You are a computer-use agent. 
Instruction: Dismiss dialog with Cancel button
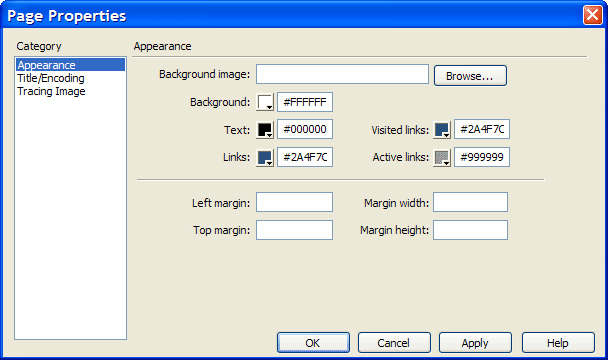tap(394, 343)
